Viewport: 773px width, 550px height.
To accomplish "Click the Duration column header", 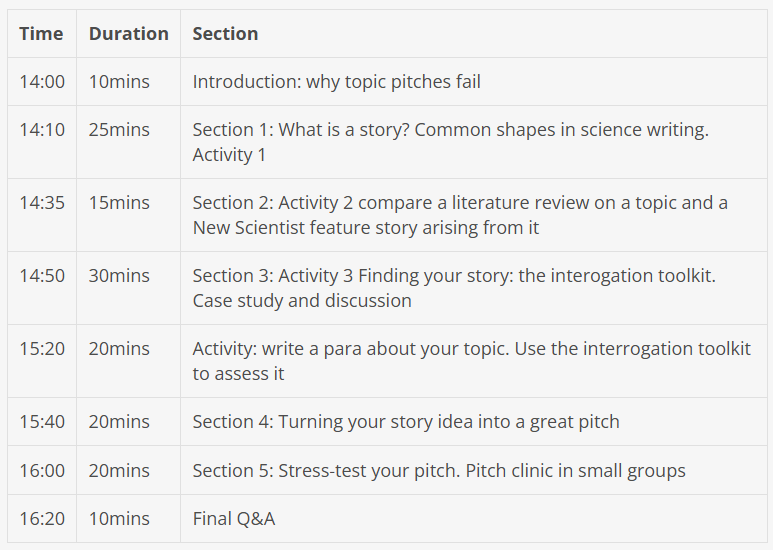I will 129,34.
